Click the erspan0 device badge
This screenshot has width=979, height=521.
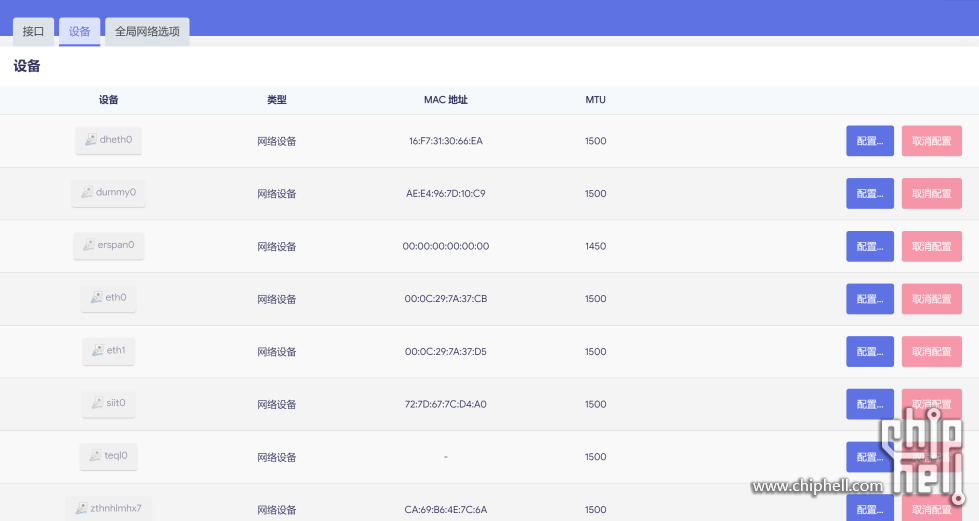coord(109,245)
